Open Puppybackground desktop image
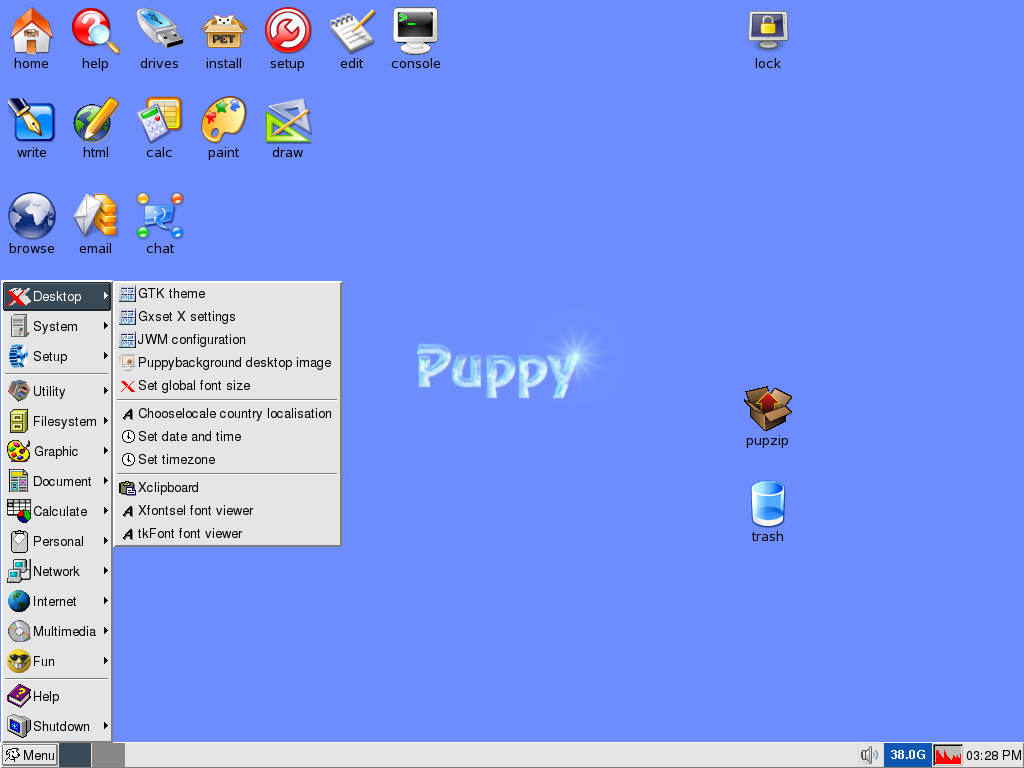 pyautogui.click(x=227, y=362)
